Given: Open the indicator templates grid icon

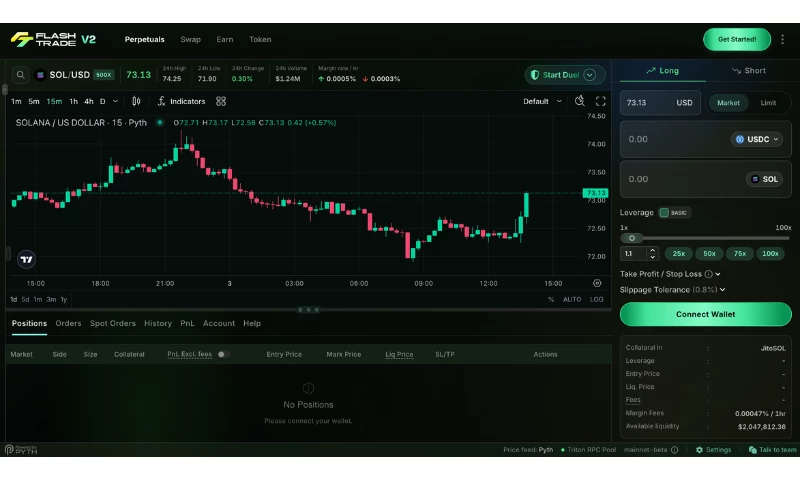Looking at the screenshot, I should click(220, 101).
